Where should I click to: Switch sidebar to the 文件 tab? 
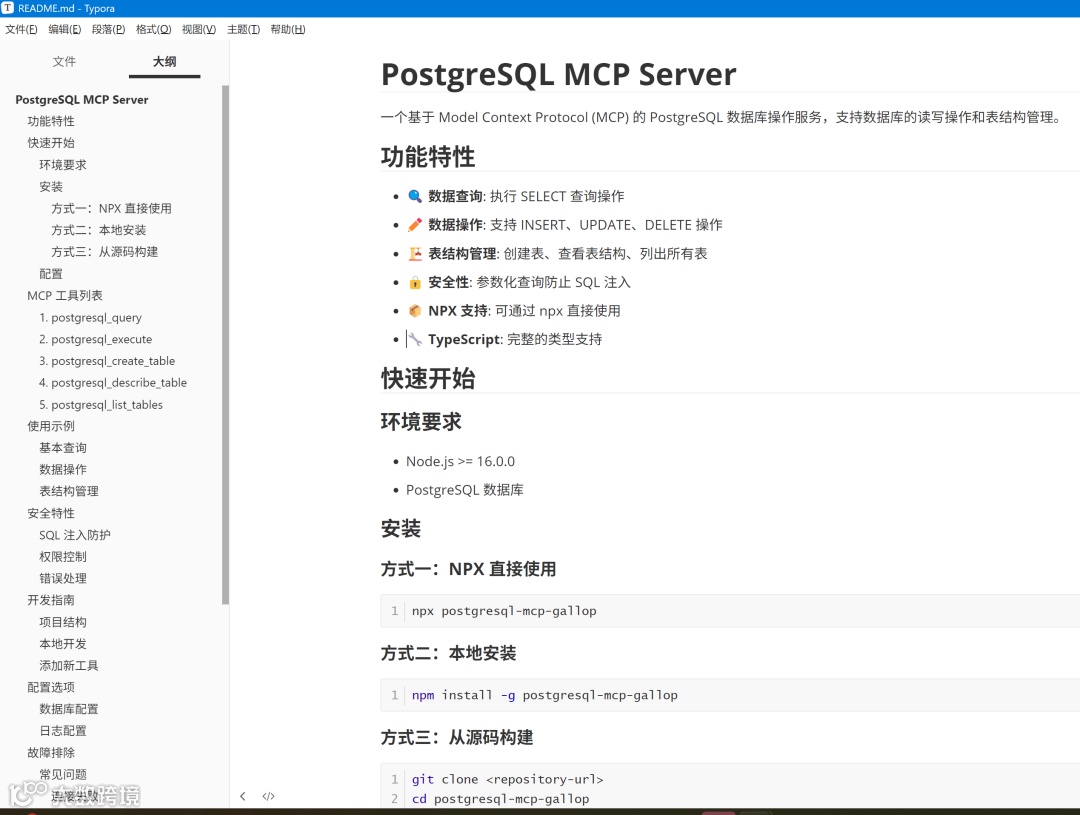click(x=64, y=61)
